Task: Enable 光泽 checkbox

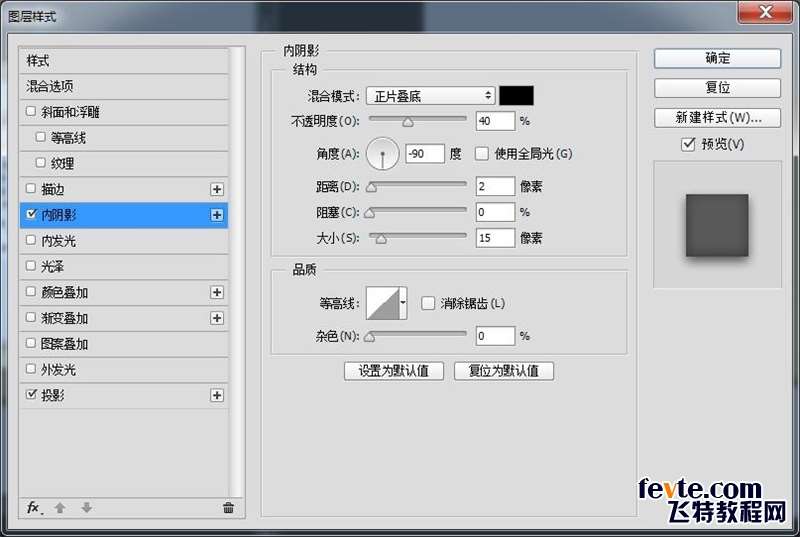Action: [x=31, y=266]
